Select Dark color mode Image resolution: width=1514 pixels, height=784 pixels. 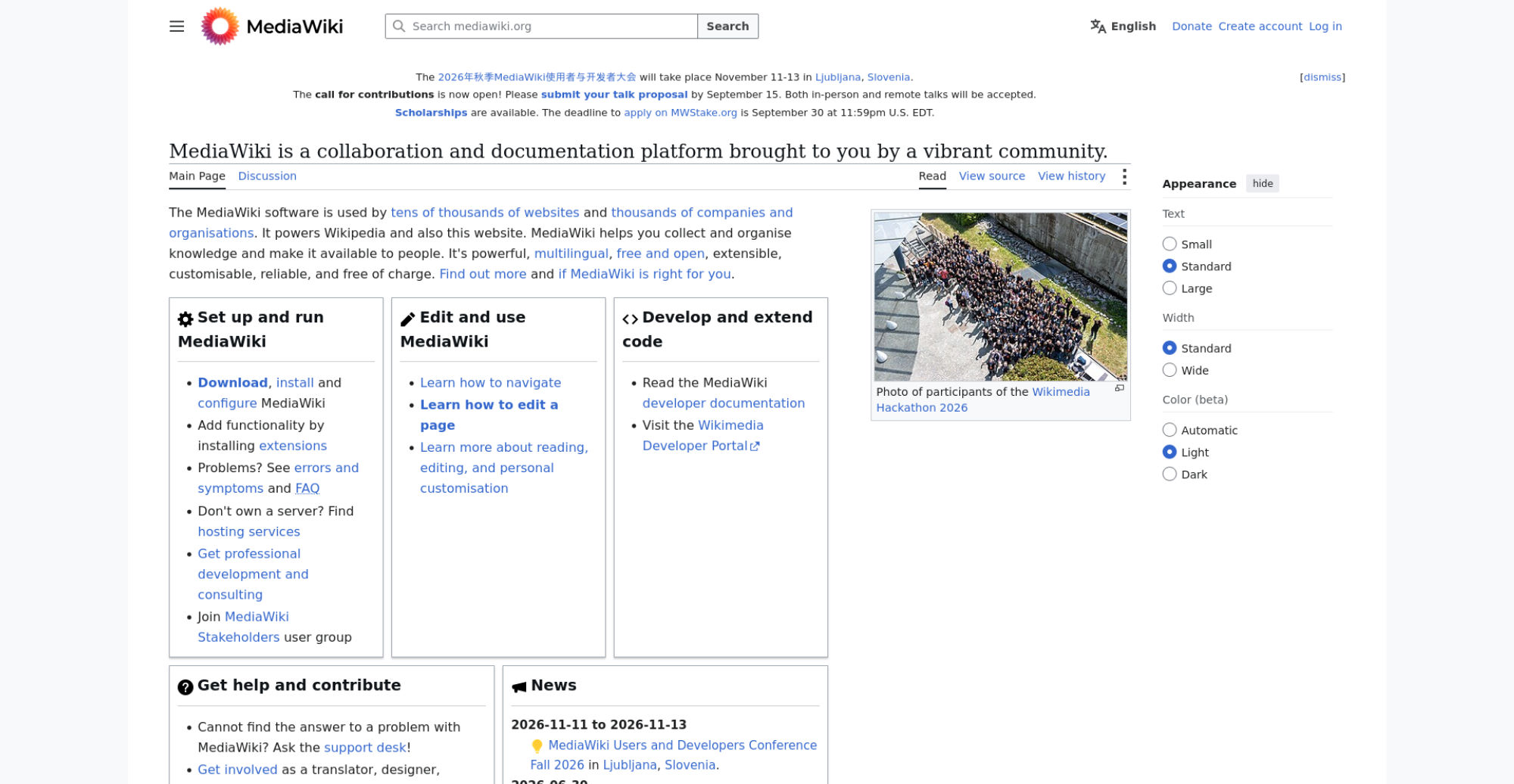coord(1170,474)
